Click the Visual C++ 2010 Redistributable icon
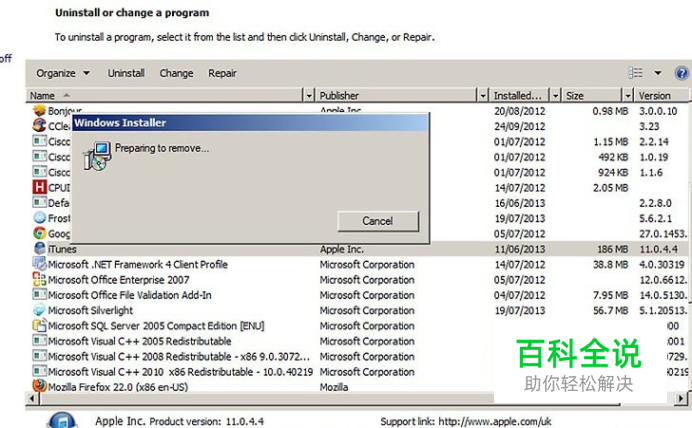The height and width of the screenshot is (428, 692). point(39,371)
